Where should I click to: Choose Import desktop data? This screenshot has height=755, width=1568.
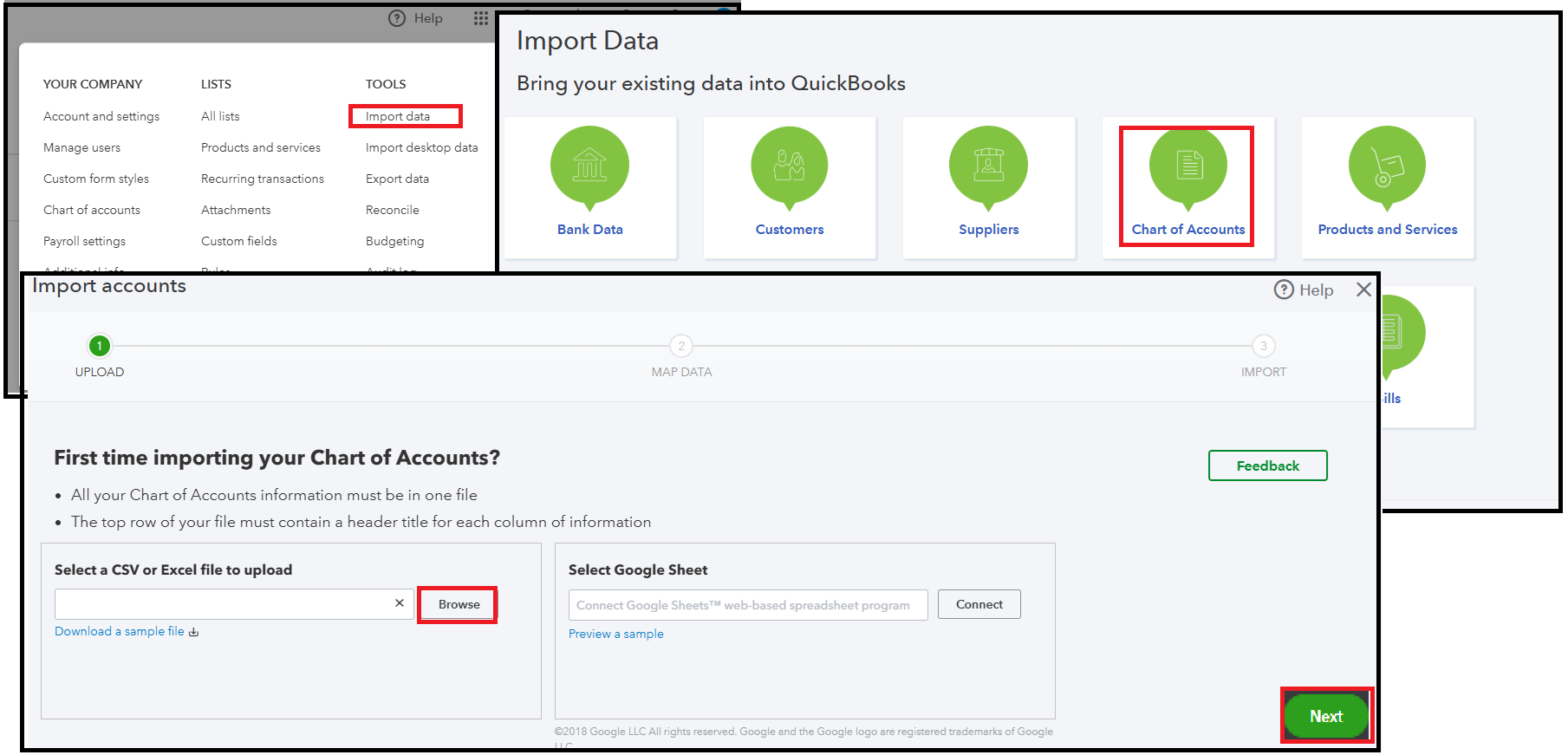click(x=422, y=147)
